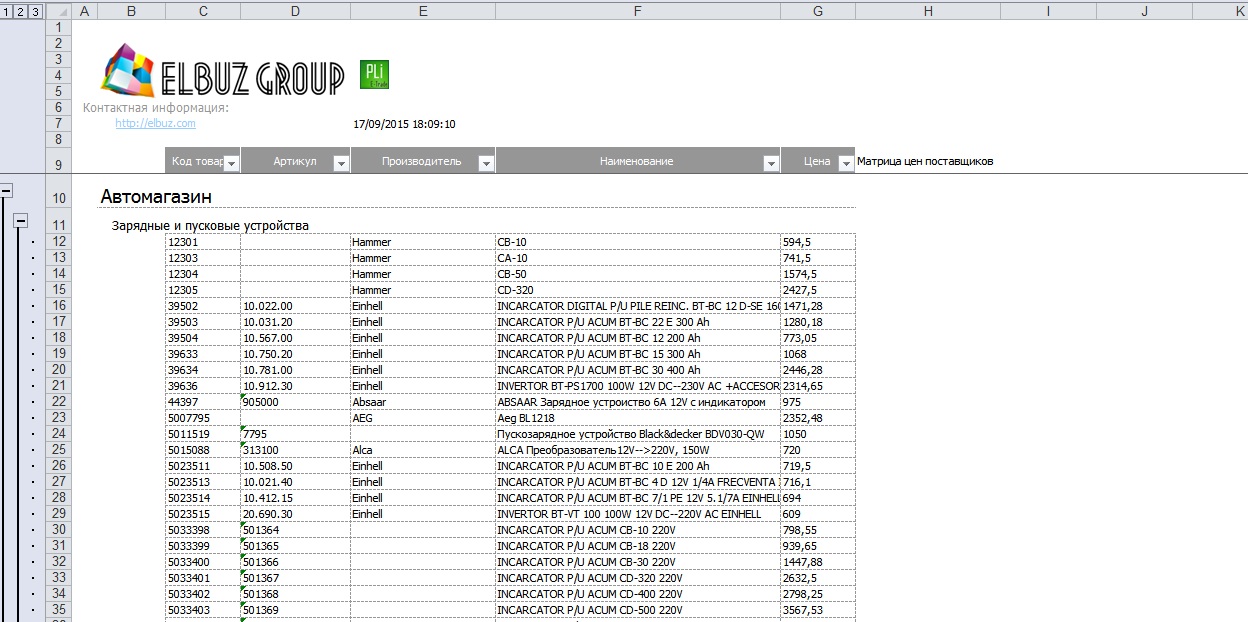1248x622 pixels.
Task: Select price cell 3567,53
Action: [818, 610]
